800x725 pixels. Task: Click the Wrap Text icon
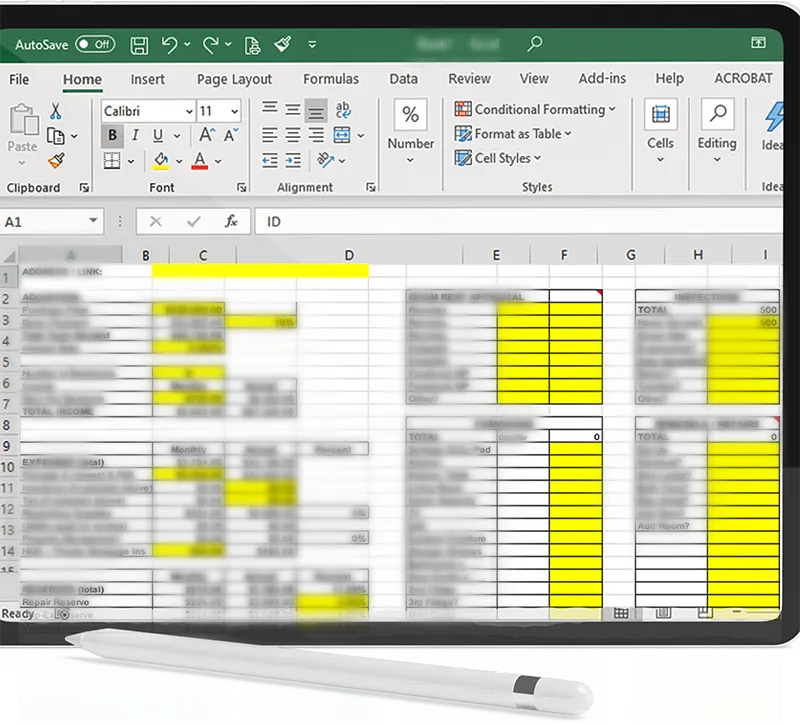343,109
